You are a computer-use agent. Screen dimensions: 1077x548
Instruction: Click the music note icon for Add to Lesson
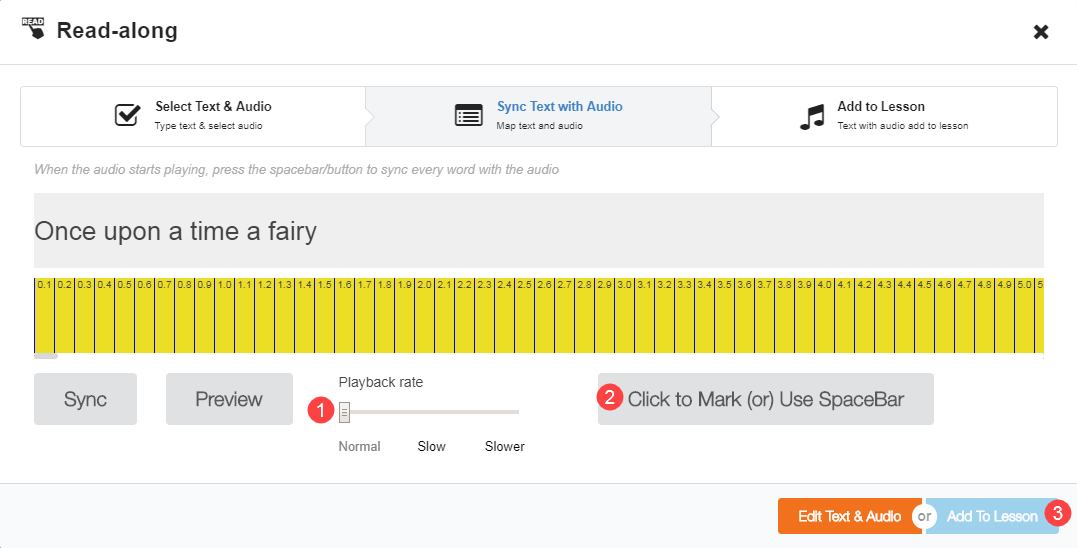point(811,116)
